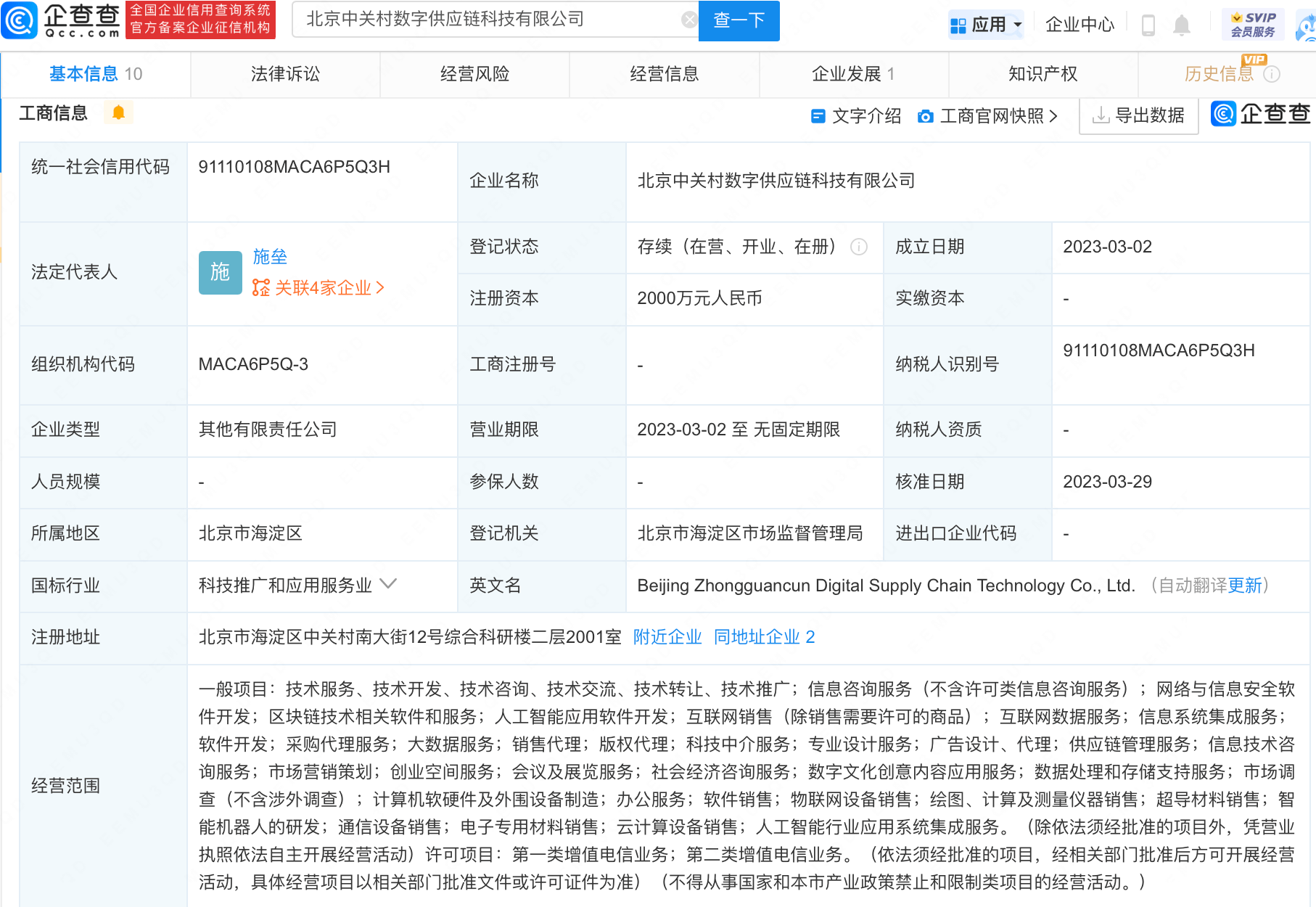
Task: Click region value 北京市海淀区
Action: click(x=250, y=533)
